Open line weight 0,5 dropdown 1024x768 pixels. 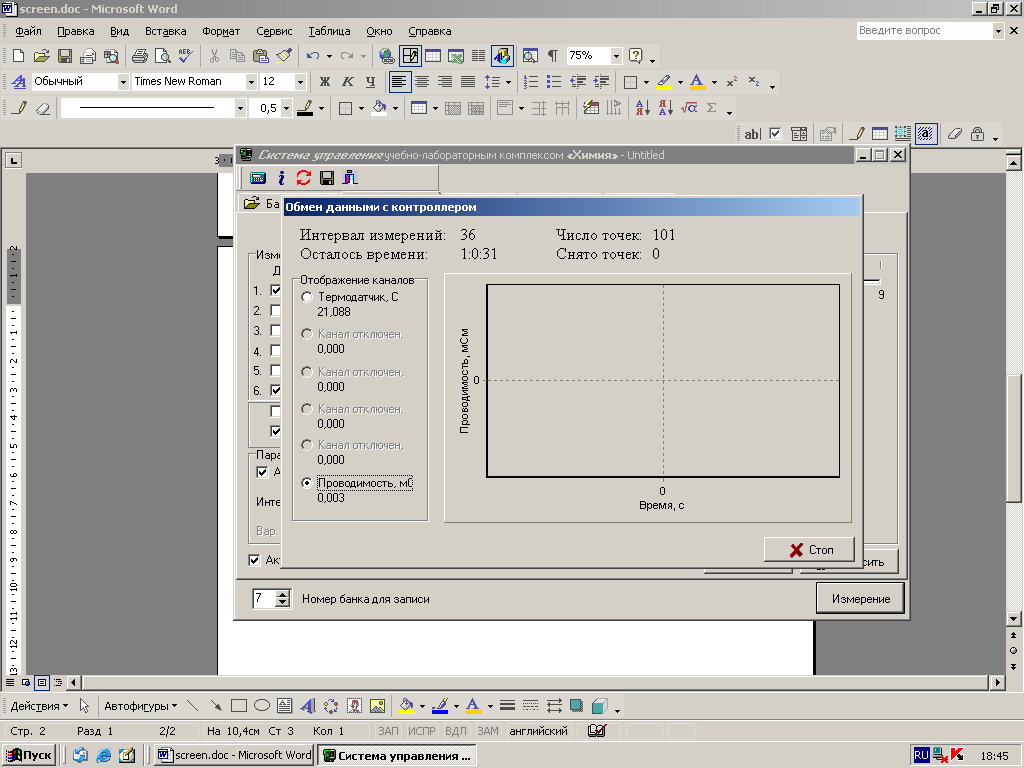tap(286, 108)
